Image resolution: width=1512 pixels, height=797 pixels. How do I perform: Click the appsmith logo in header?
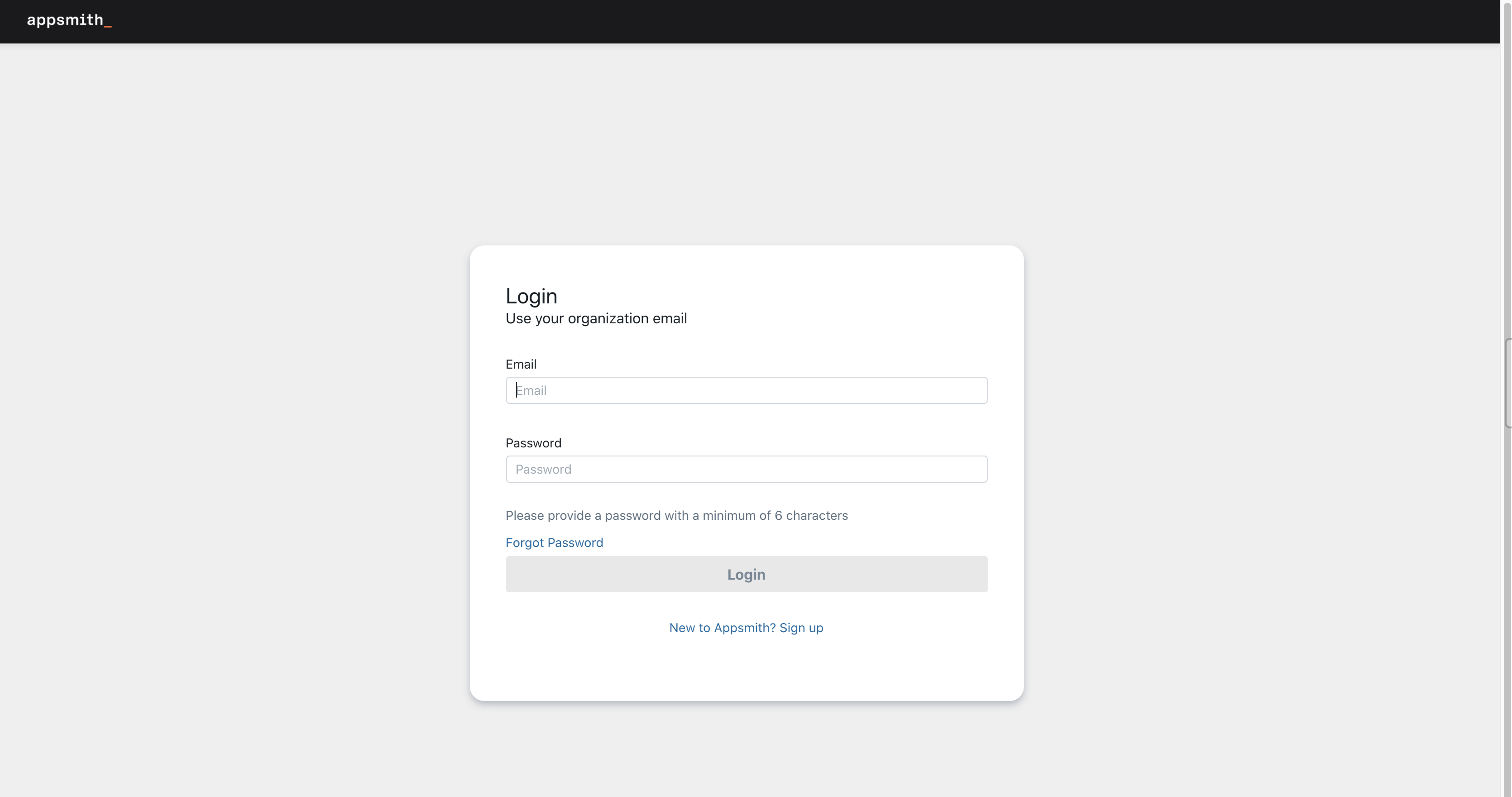point(65,20)
